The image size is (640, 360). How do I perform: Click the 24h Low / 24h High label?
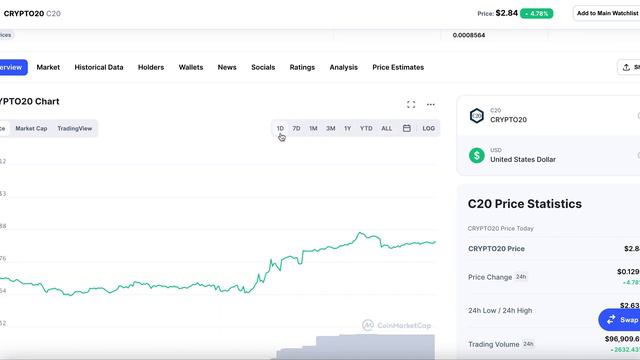point(500,311)
